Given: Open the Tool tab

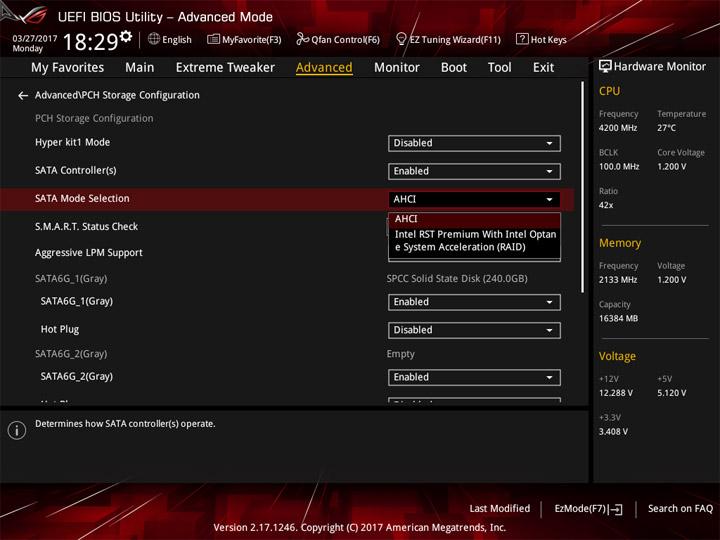Looking at the screenshot, I should coord(500,68).
